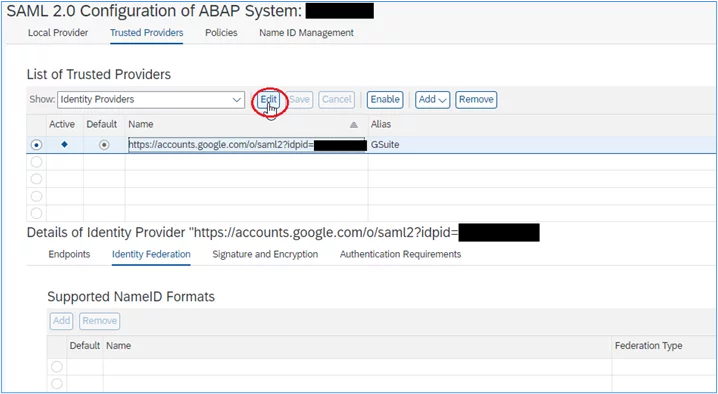This screenshot has width=718, height=394.
Task: Select the first empty row radio below GSuite
Action: pyautogui.click(x=36, y=162)
